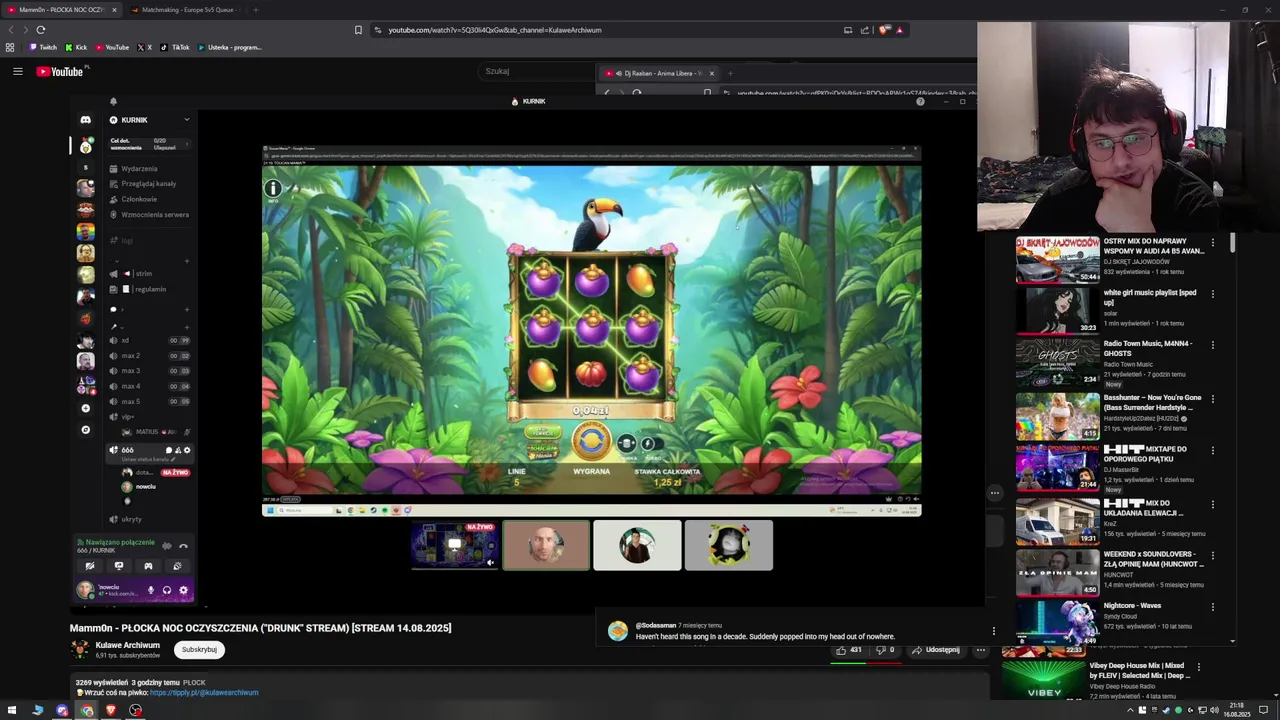1280x720 pixels.
Task: Select the bald man participant tile
Action: click(546, 545)
